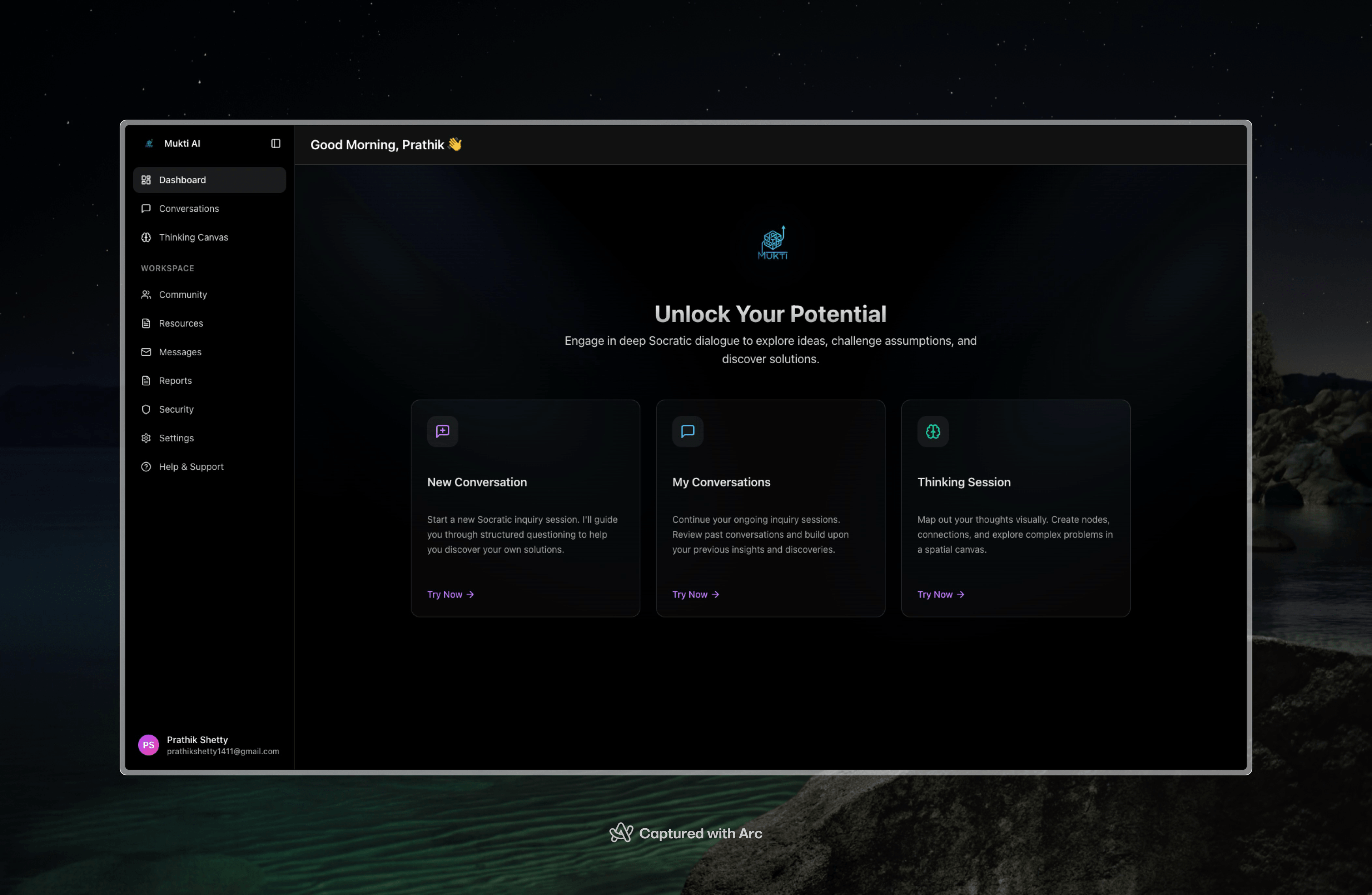
Task: Click the Settings gear icon
Action: pos(146,438)
